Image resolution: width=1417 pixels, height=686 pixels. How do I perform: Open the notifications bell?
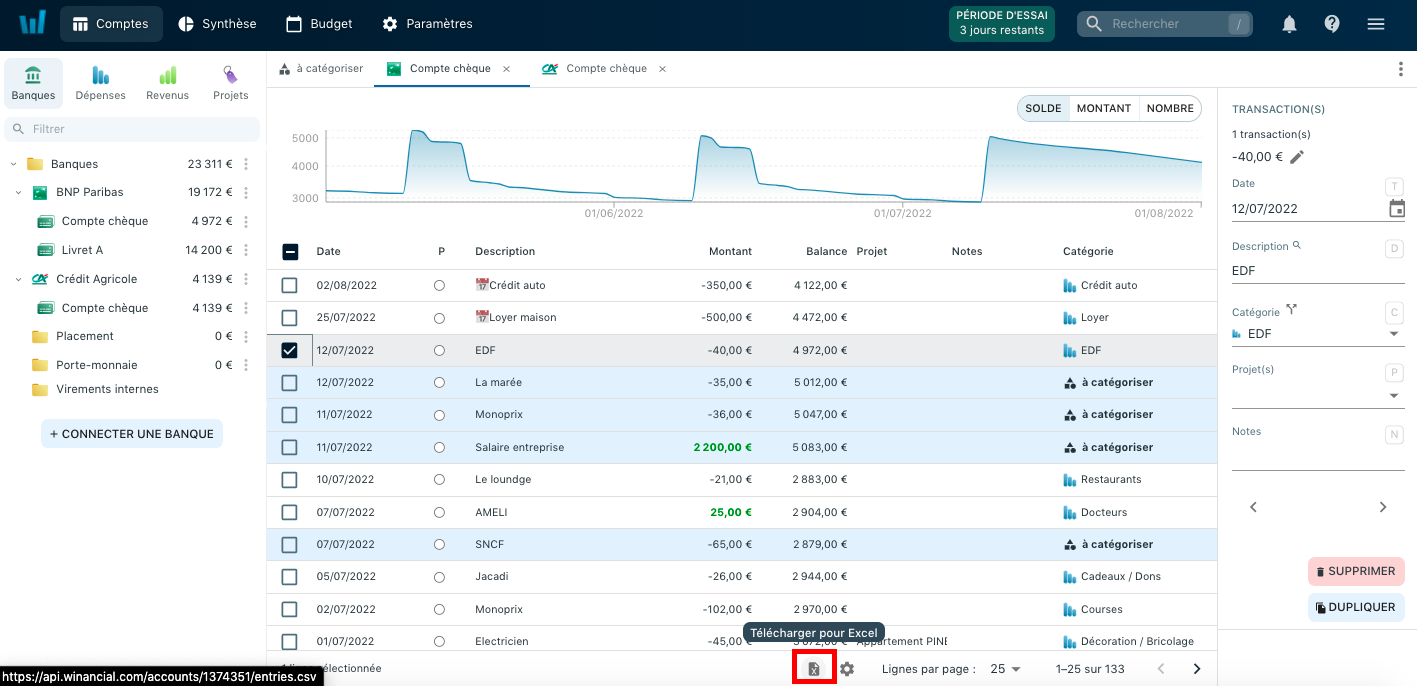[1289, 24]
